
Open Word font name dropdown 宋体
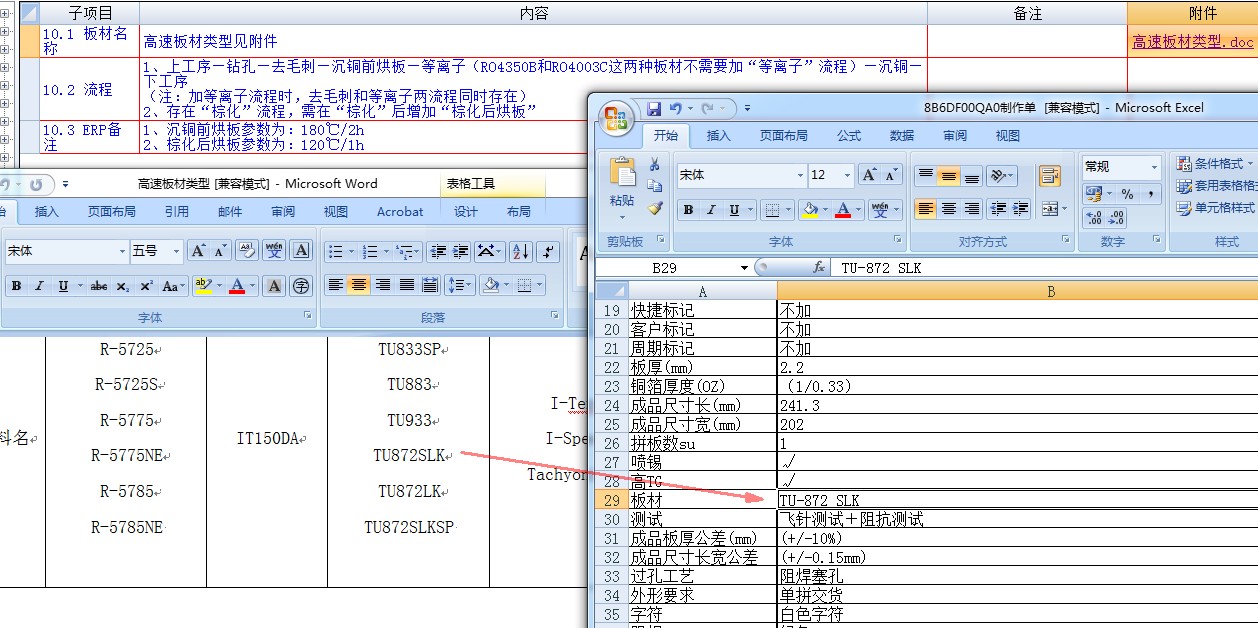pyautogui.click(x=123, y=251)
